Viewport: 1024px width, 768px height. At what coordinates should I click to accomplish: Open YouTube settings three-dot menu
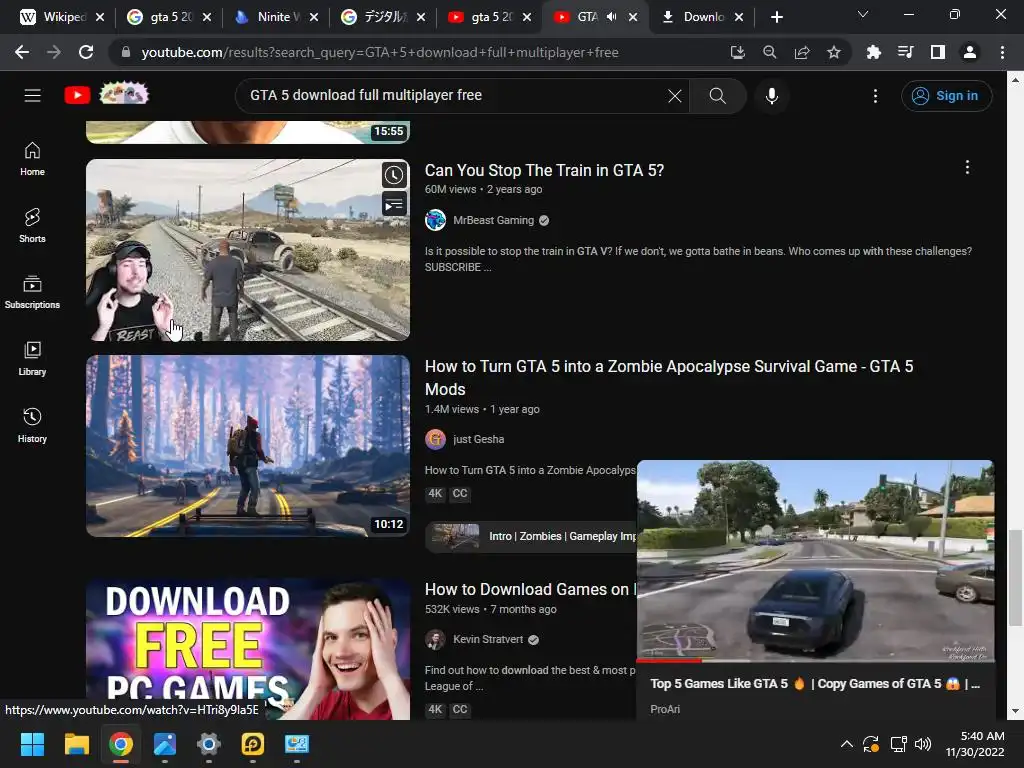tap(875, 96)
